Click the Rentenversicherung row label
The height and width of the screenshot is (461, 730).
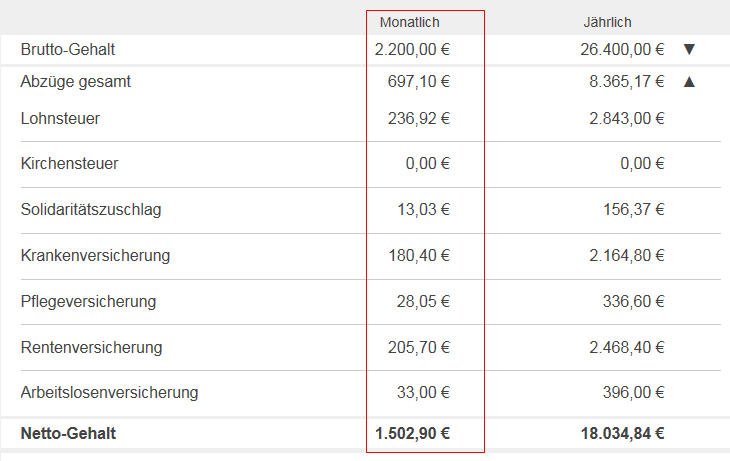[x=91, y=347]
